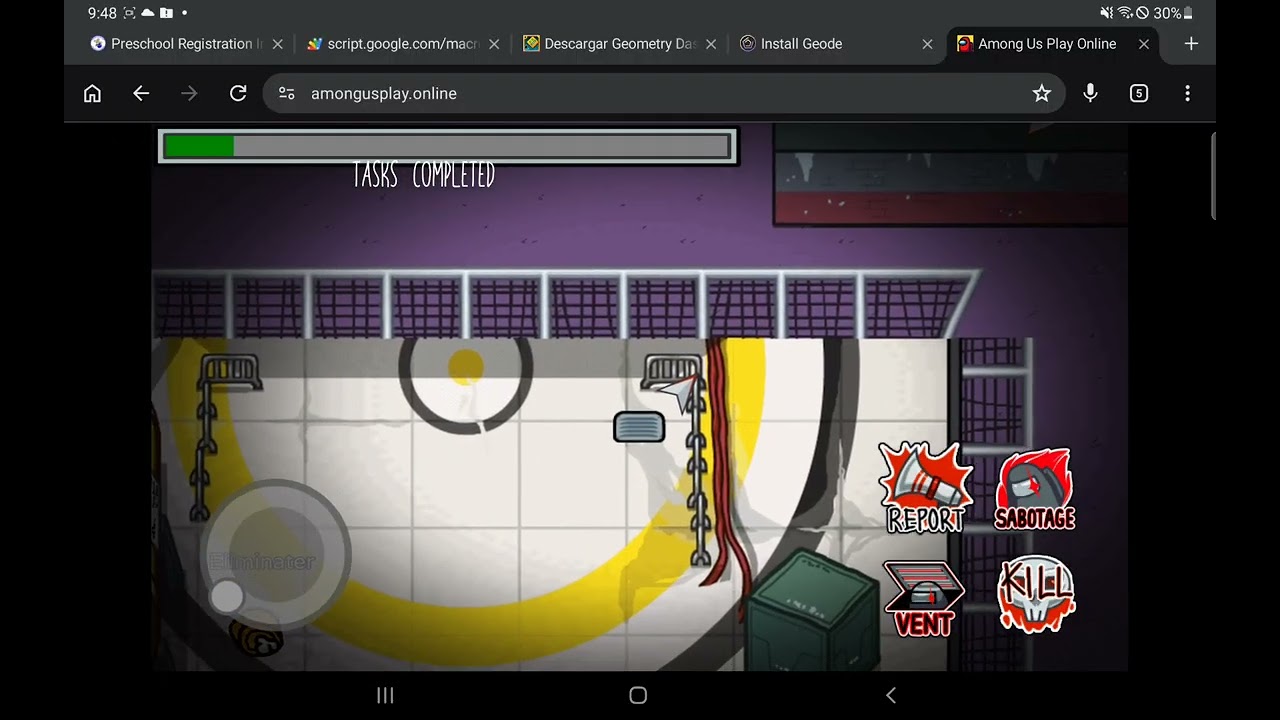The image size is (1280, 720).
Task: Tap the muted sound status icon
Action: pyautogui.click(x=1107, y=13)
